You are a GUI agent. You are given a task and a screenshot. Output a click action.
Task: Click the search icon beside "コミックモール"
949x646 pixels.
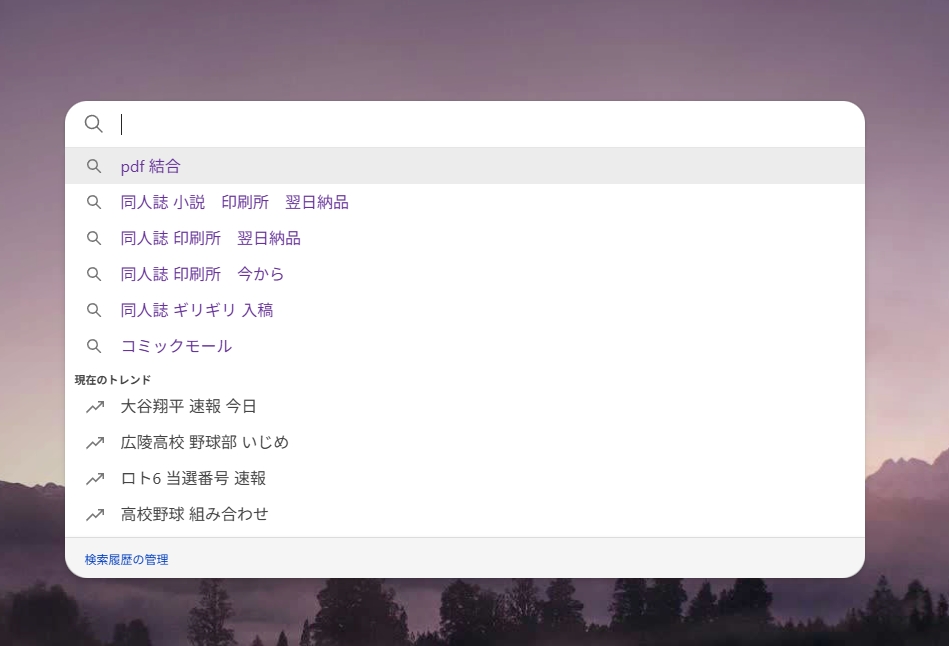tap(94, 346)
